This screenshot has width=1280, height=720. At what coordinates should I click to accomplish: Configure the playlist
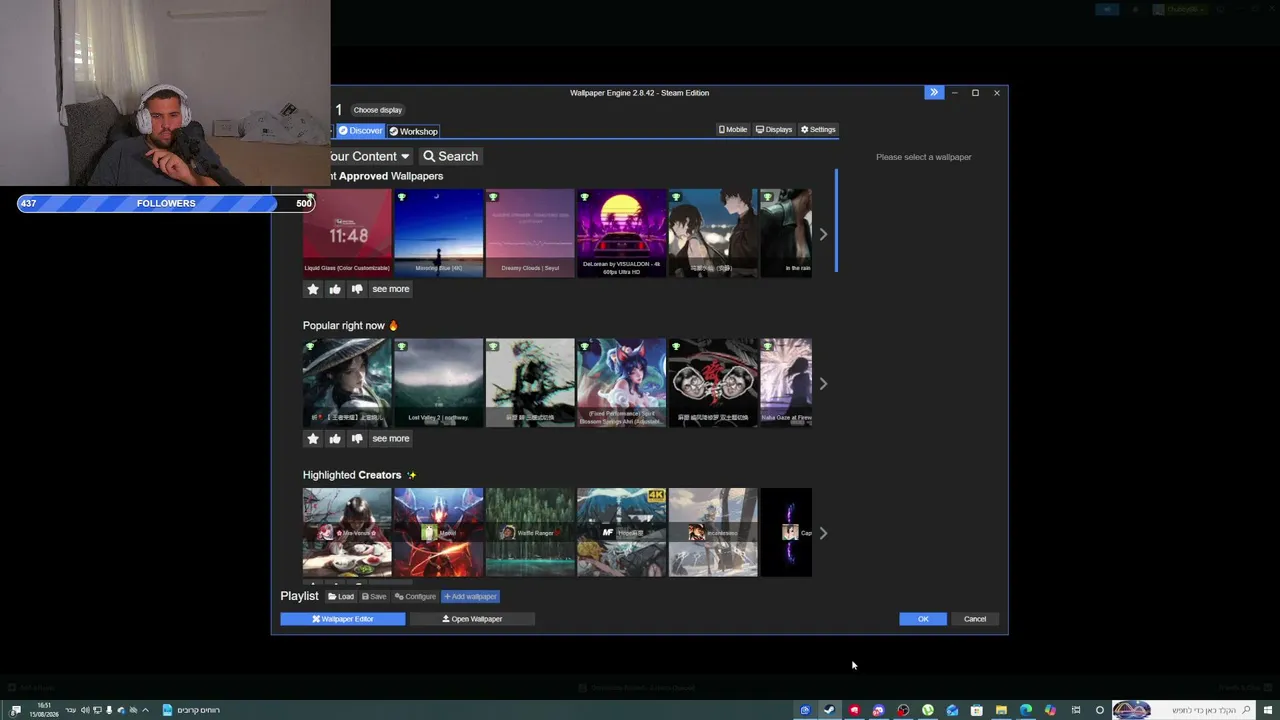(415, 597)
